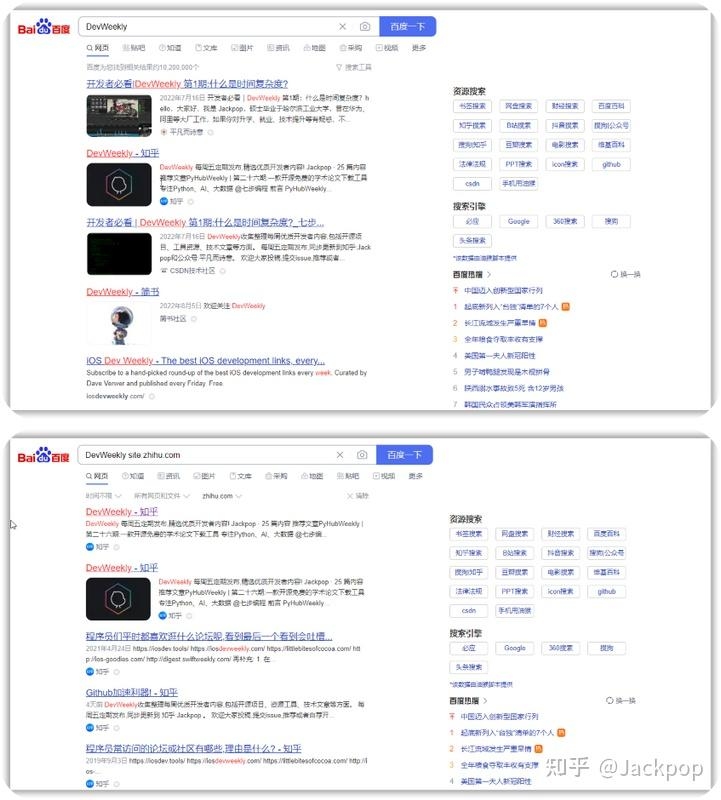
Task: Click 头条搜索 button on plain DevWeekly page
Action: click(473, 240)
